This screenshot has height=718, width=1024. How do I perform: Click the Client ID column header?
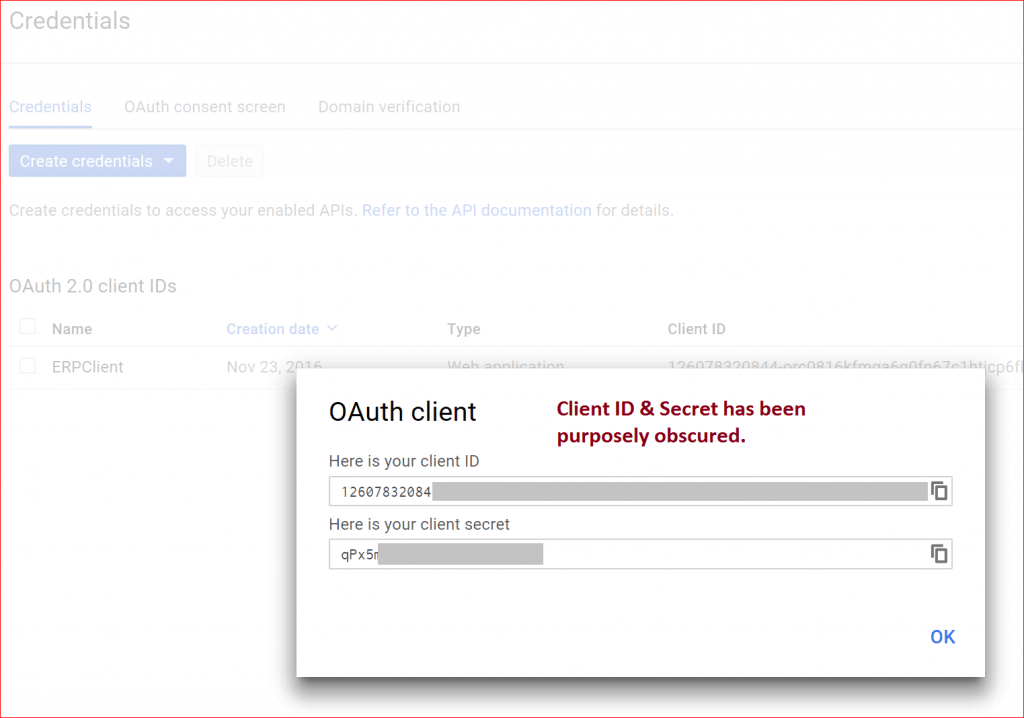coord(696,329)
